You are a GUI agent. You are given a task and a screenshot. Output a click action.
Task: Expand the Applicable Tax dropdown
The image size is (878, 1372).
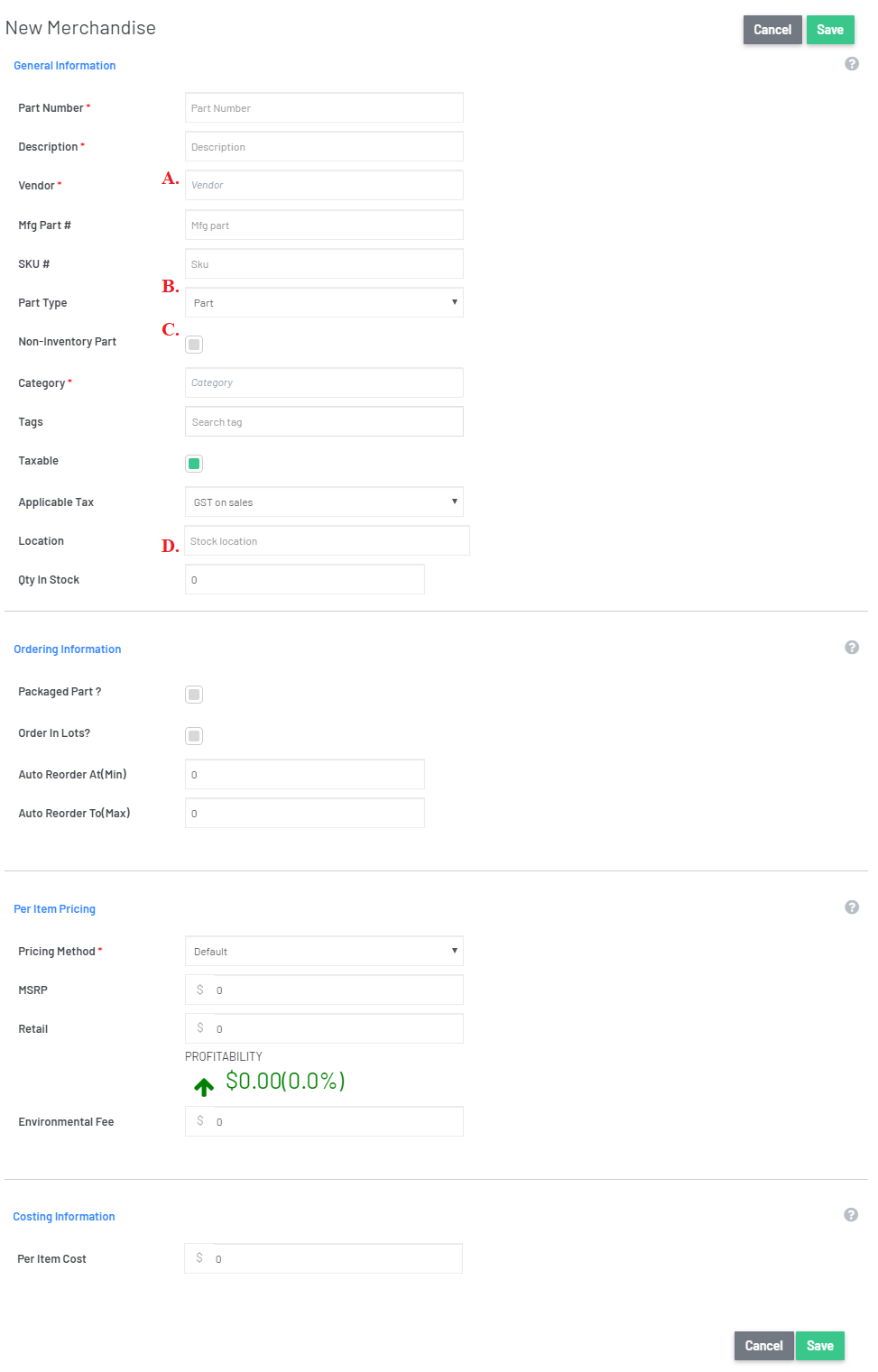click(324, 502)
